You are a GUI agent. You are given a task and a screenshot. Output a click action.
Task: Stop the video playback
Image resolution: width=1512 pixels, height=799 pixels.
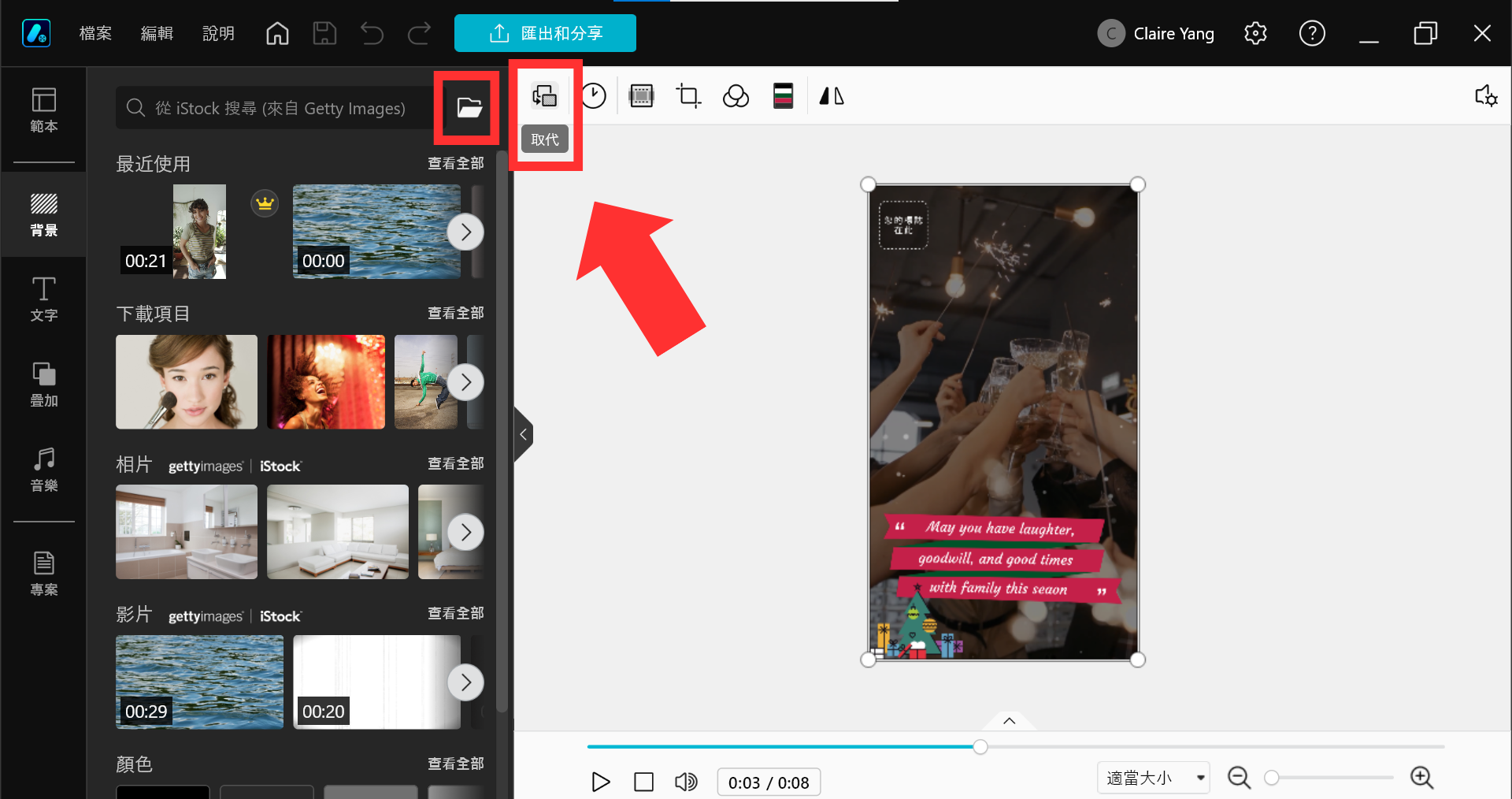643,782
